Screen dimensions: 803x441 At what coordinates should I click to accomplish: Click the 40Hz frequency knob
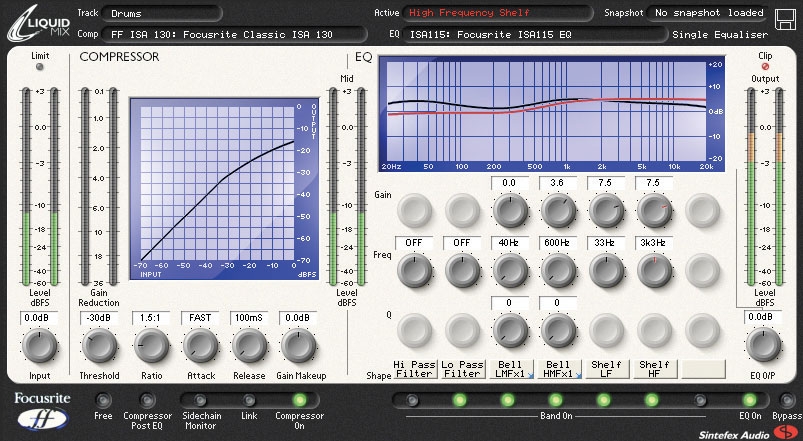tap(510, 270)
